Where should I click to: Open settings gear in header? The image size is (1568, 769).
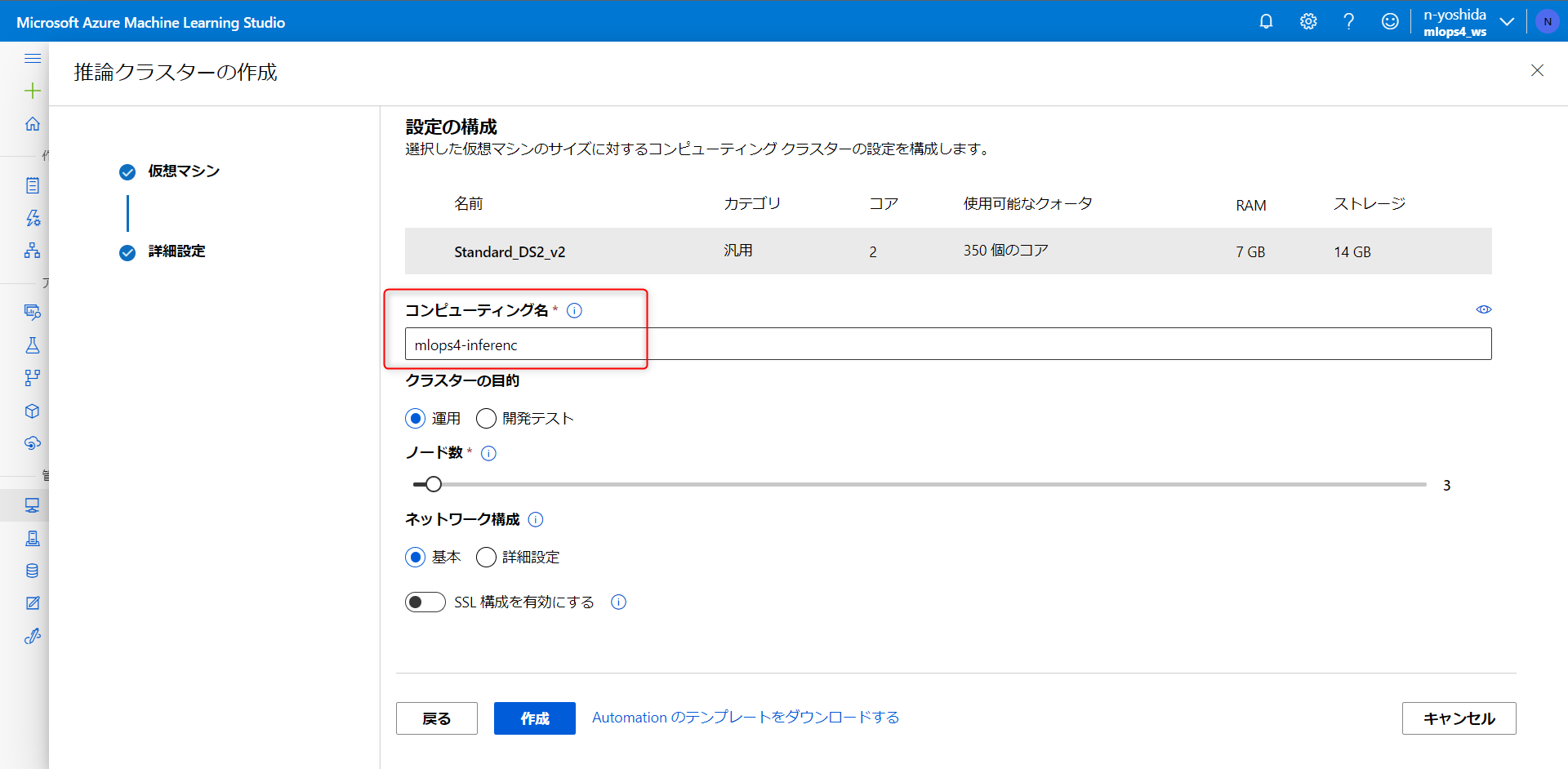(1308, 21)
